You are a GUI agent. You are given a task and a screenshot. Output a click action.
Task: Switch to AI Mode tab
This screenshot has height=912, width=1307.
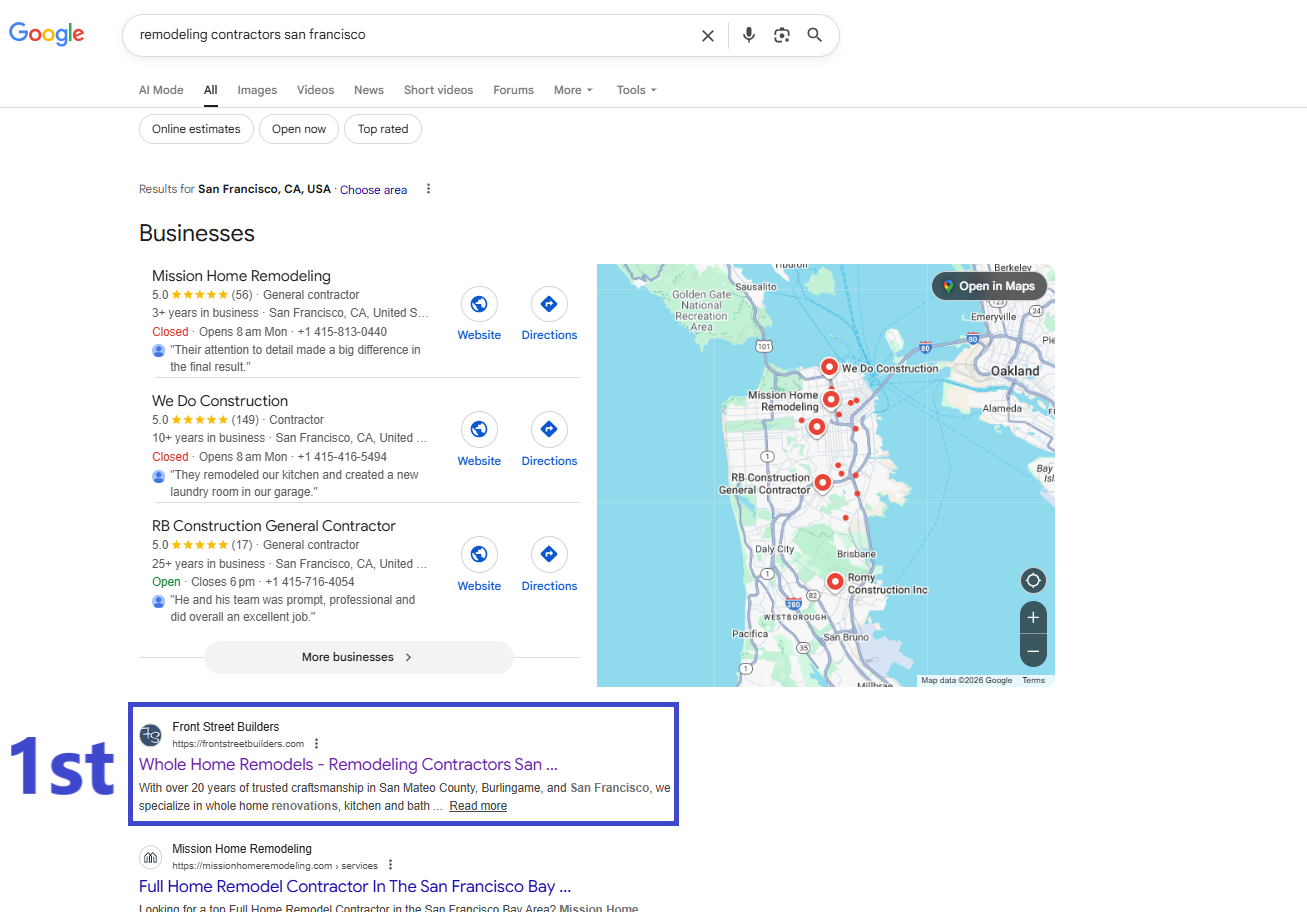pyautogui.click(x=161, y=90)
